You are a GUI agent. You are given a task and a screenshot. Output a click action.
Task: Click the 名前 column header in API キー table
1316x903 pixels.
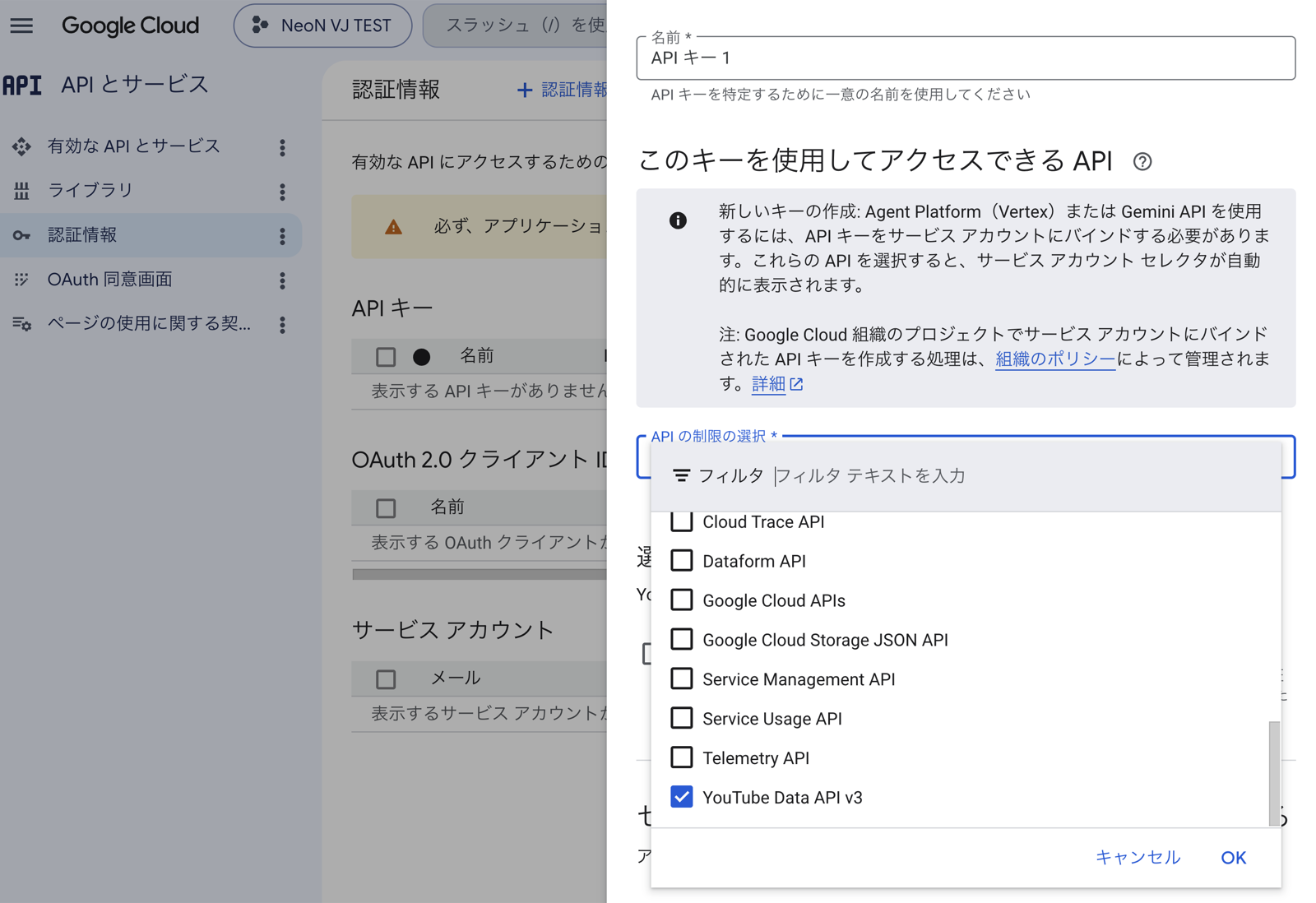(476, 355)
